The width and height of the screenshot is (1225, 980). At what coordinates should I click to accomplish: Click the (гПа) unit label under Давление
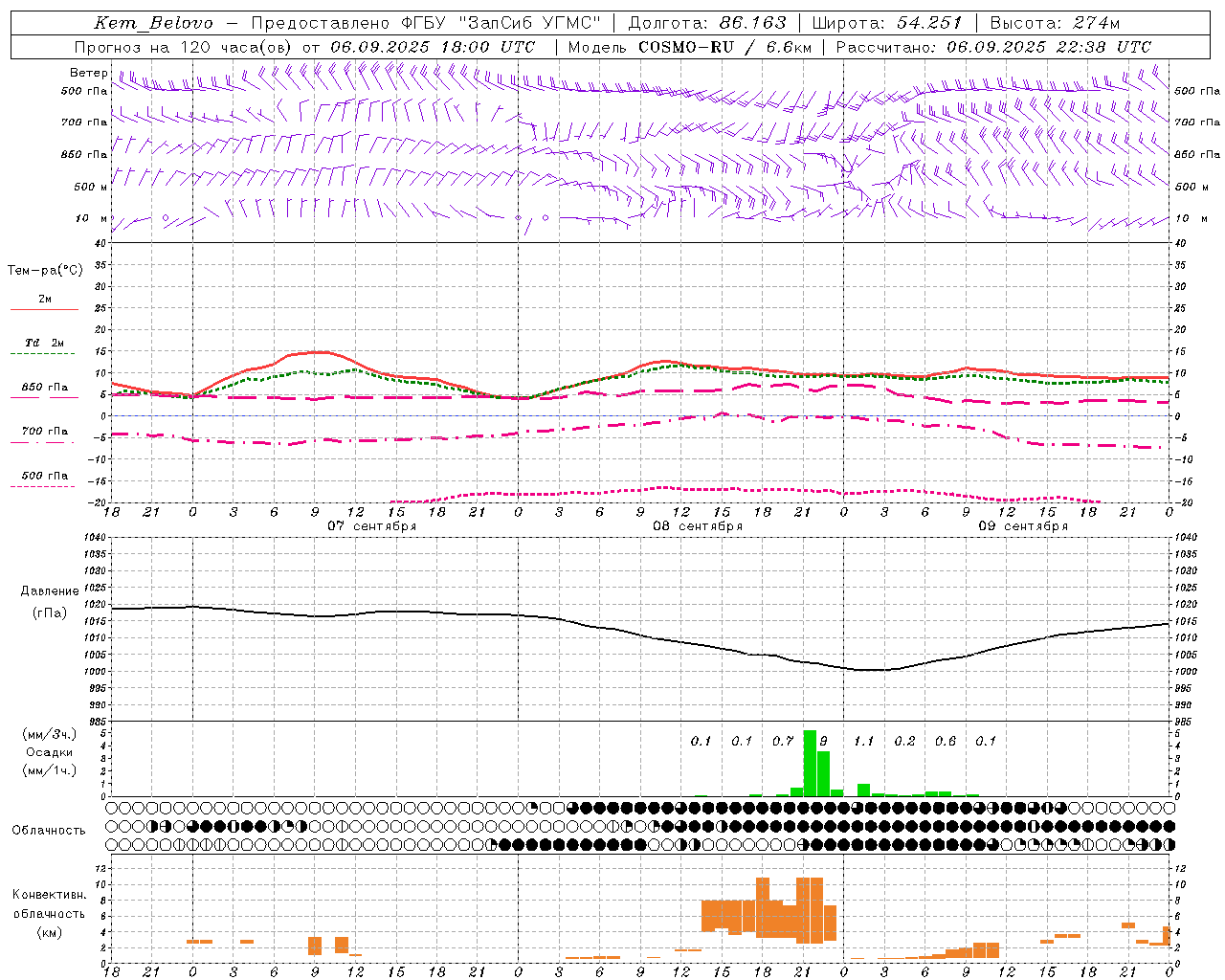click(50, 613)
